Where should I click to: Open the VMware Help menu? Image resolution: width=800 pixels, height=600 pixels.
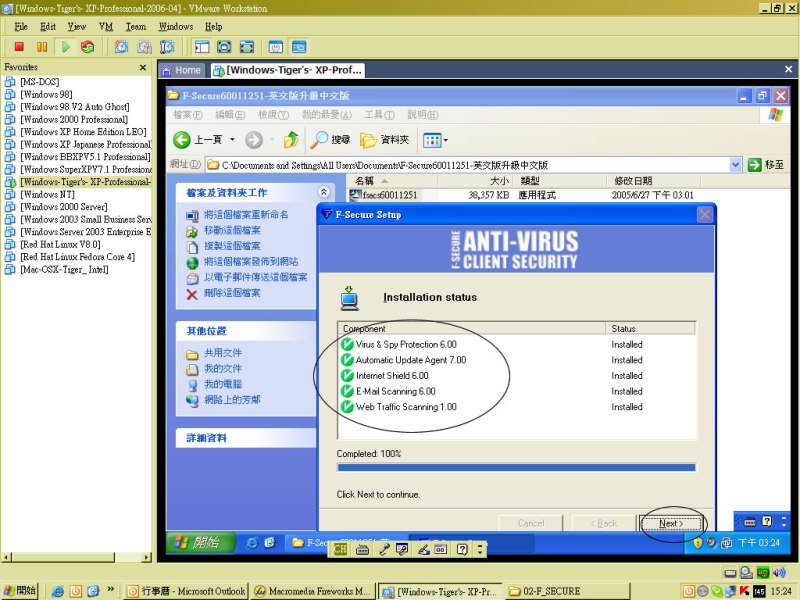coord(213,27)
